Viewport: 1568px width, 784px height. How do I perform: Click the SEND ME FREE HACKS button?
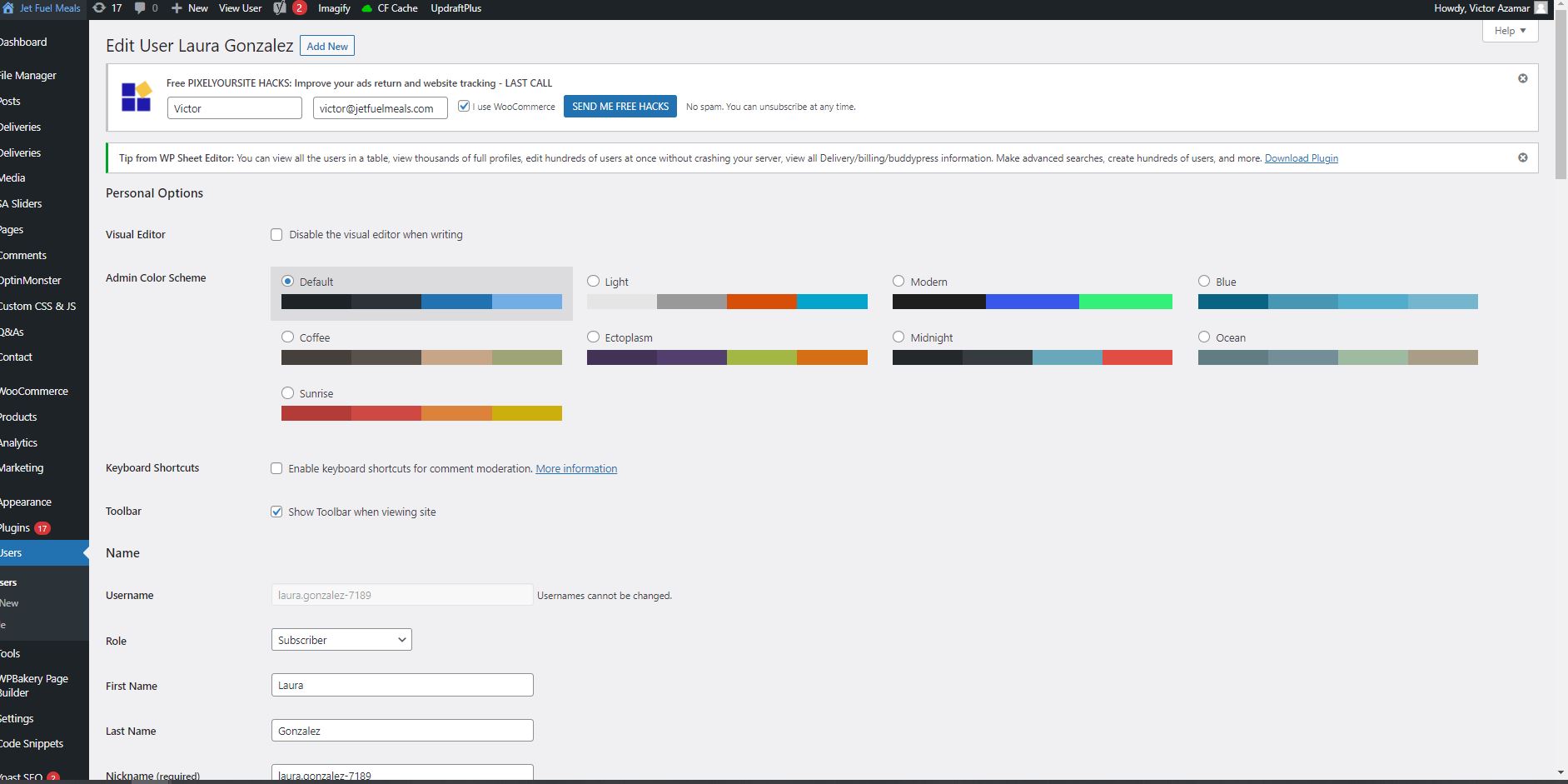click(x=620, y=107)
